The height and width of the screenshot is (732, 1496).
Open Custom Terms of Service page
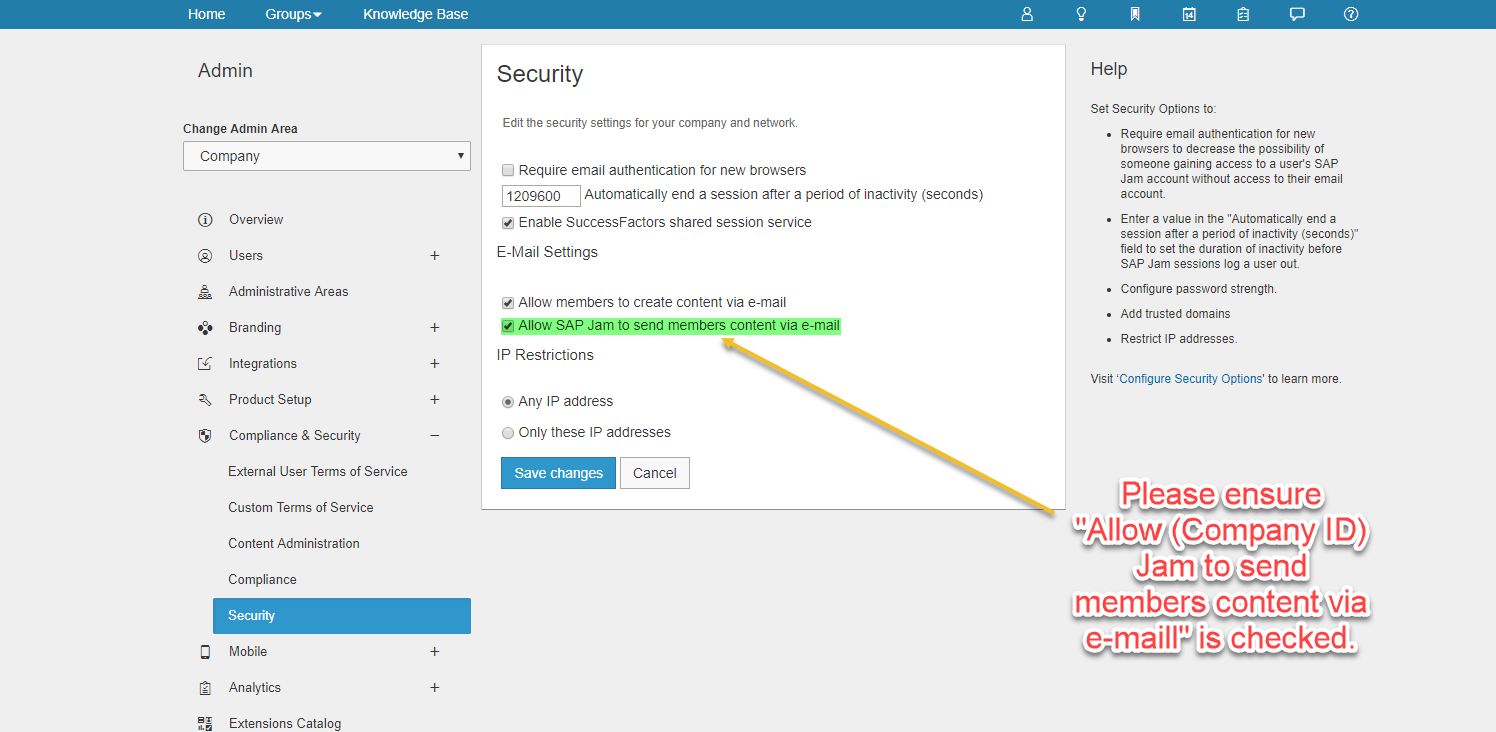pyautogui.click(x=301, y=508)
